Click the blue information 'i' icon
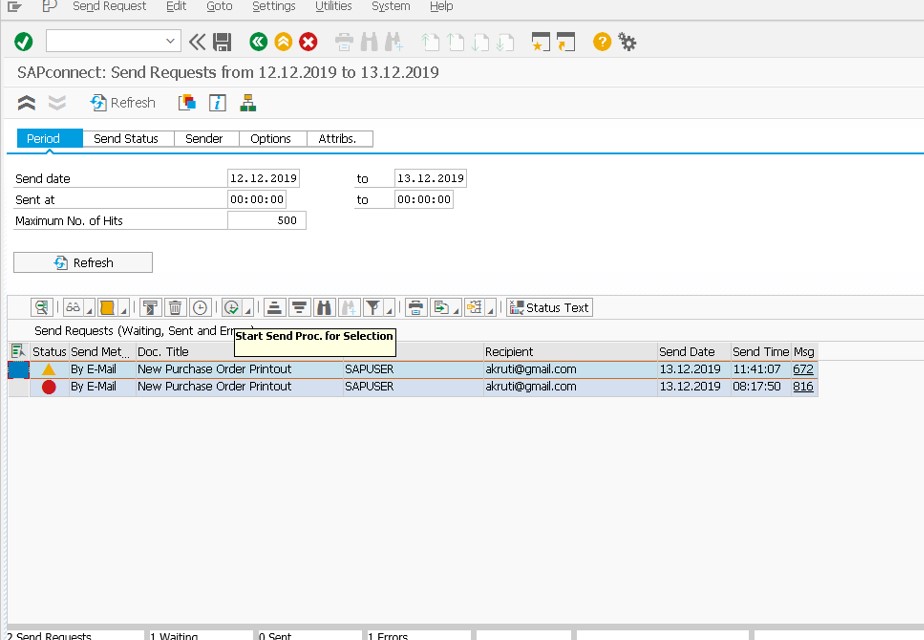Screen dimensions: 924x640 (x=217, y=103)
